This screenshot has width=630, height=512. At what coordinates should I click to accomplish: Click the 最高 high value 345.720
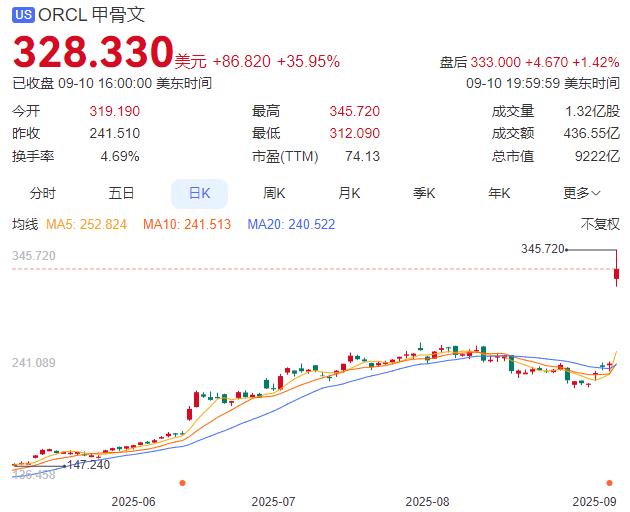[x=355, y=111]
